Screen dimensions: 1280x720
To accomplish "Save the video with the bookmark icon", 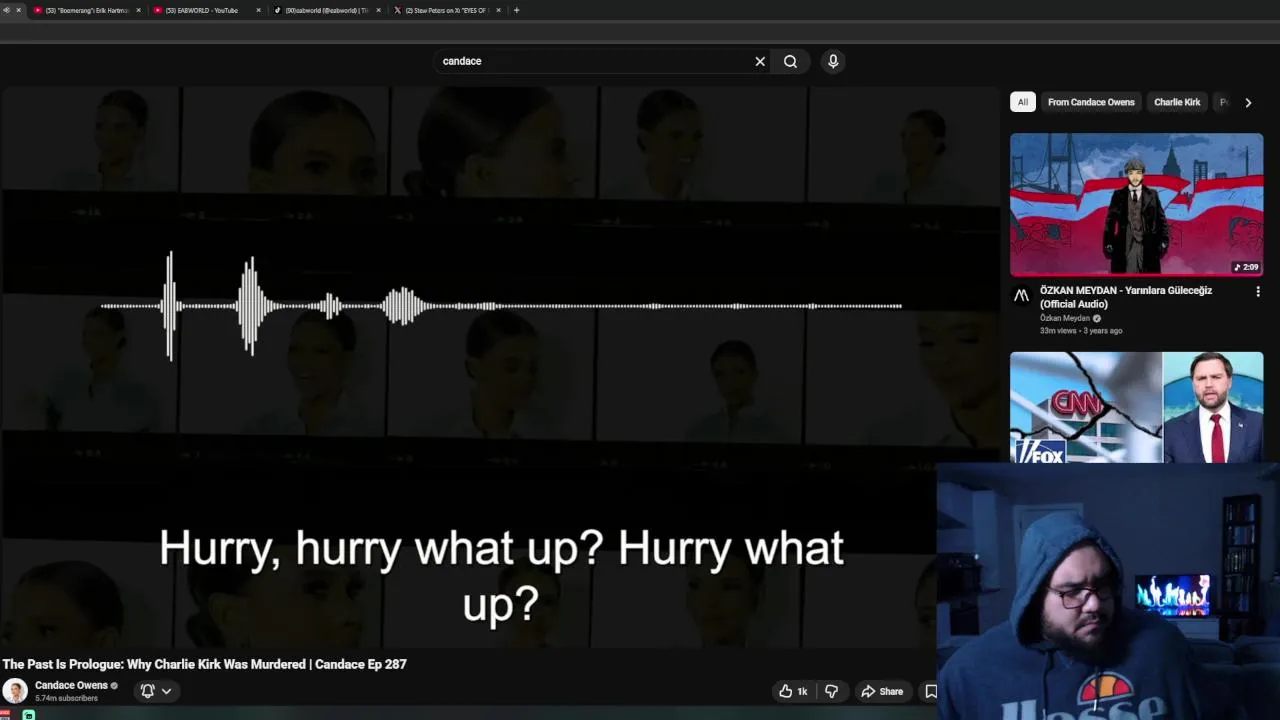I will click(931, 691).
